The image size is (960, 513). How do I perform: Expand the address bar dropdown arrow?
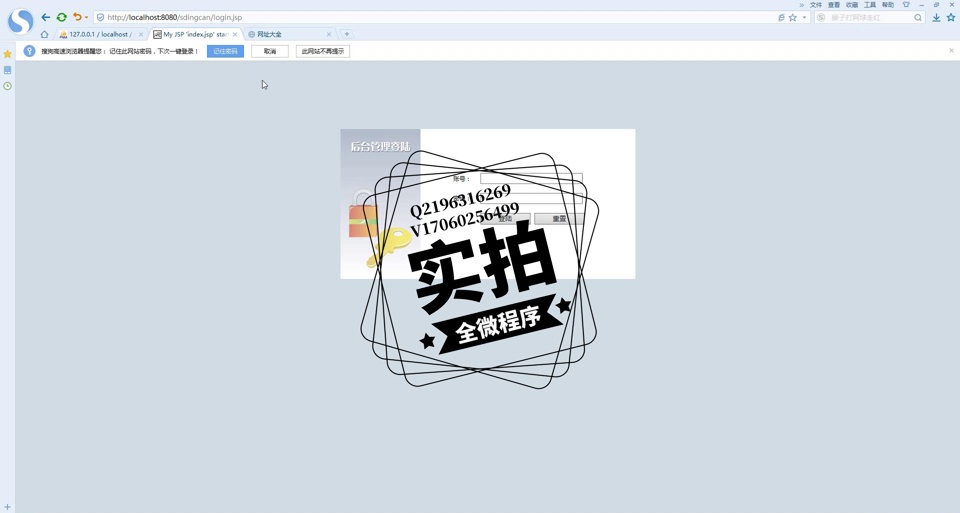click(x=804, y=18)
